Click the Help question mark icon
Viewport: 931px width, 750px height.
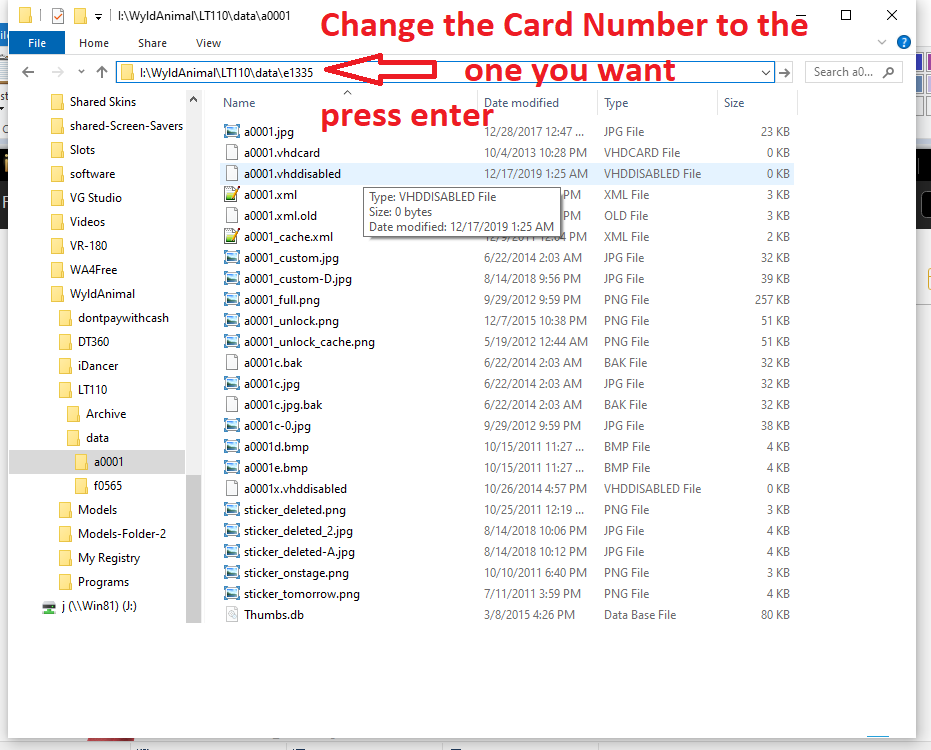(x=904, y=42)
